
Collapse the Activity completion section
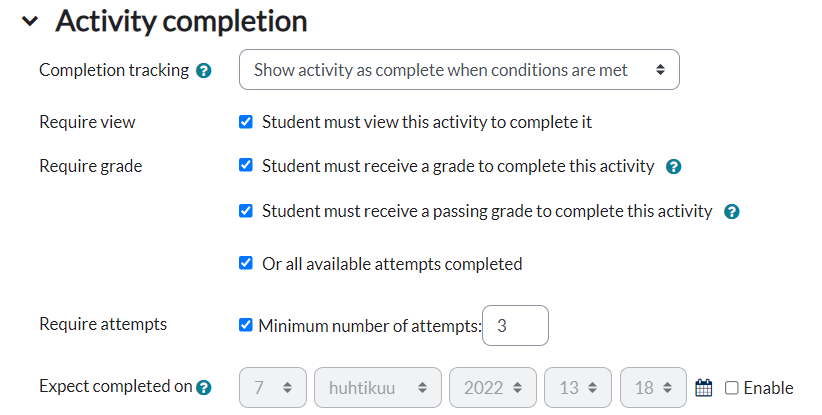30,21
